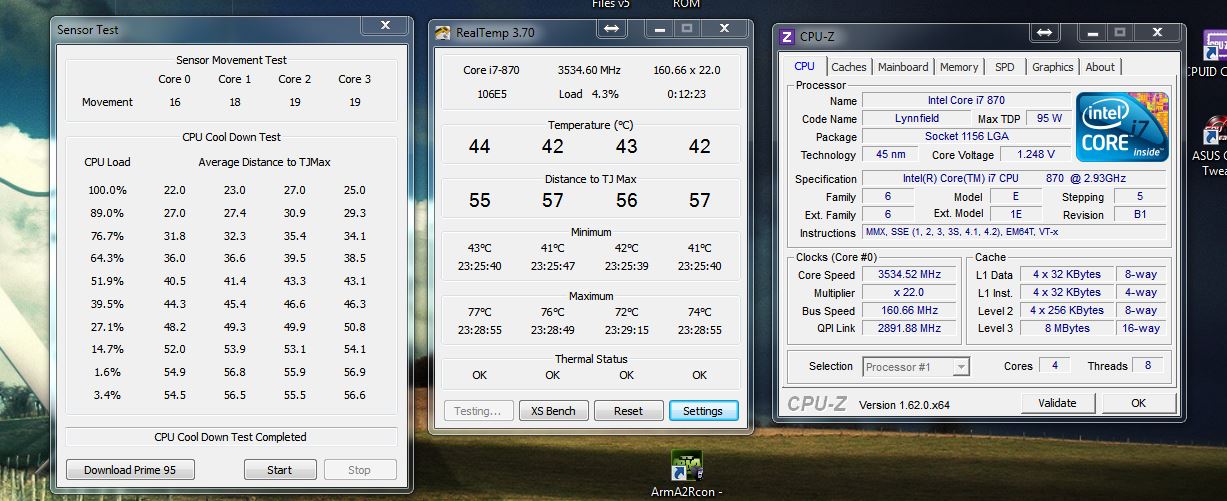Switch to the Memory tab in CPU-Z
1227x501 pixels.
(x=959, y=67)
